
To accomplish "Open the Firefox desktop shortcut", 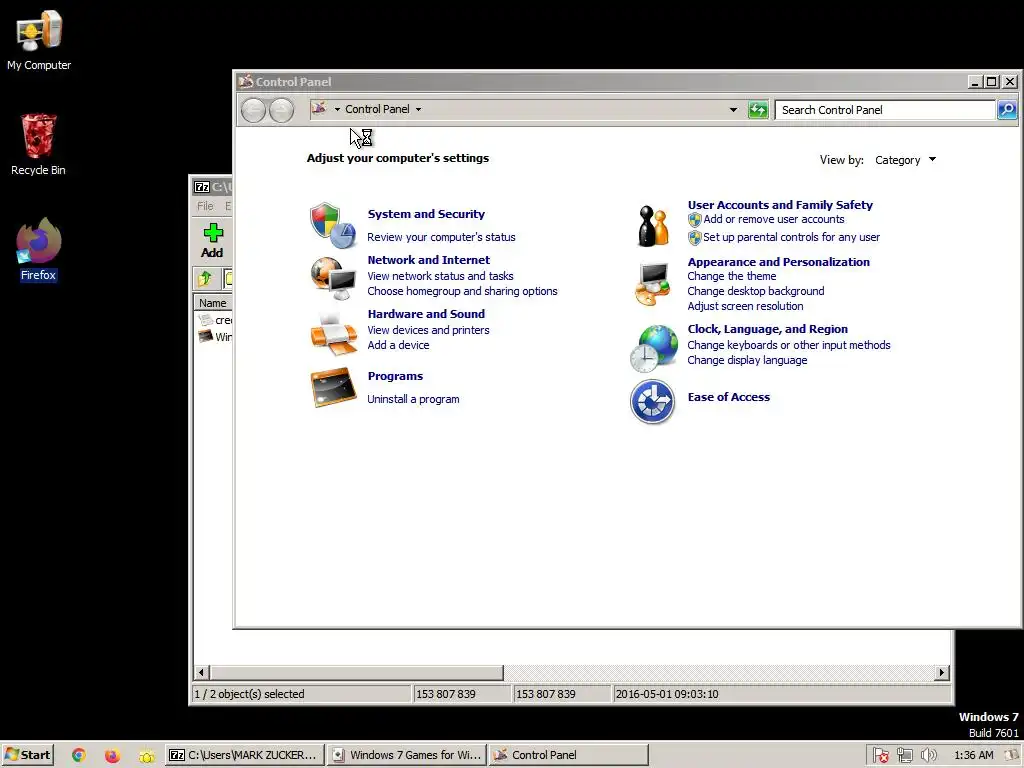I will tap(38, 249).
